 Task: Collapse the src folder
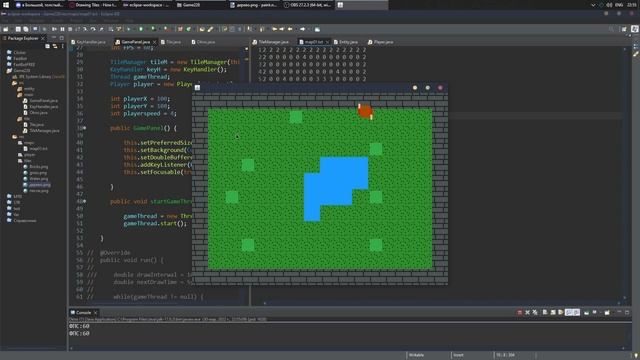18,82
